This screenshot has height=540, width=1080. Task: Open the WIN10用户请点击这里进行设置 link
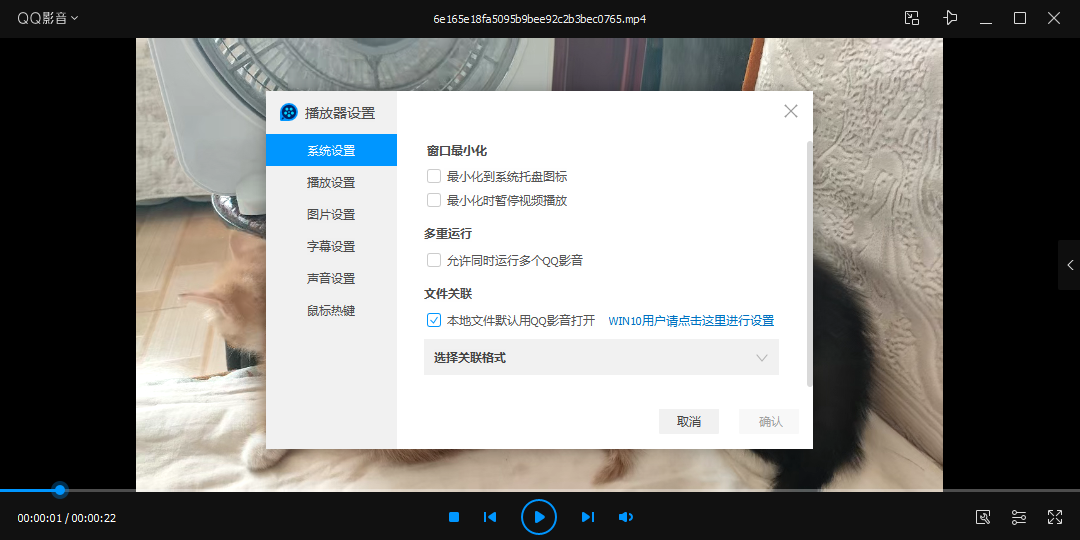point(691,321)
